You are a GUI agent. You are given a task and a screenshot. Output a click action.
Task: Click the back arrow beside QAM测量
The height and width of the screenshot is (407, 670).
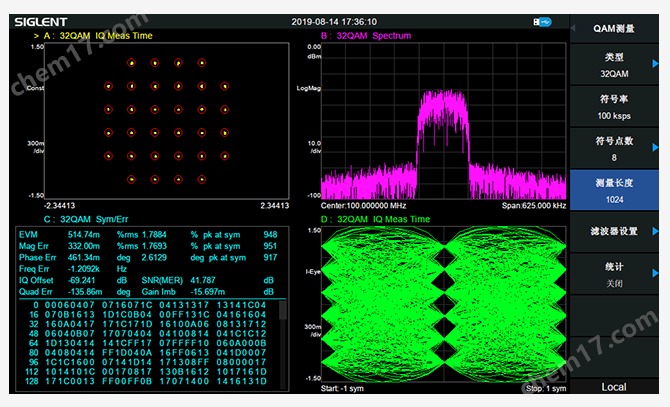[573, 28]
